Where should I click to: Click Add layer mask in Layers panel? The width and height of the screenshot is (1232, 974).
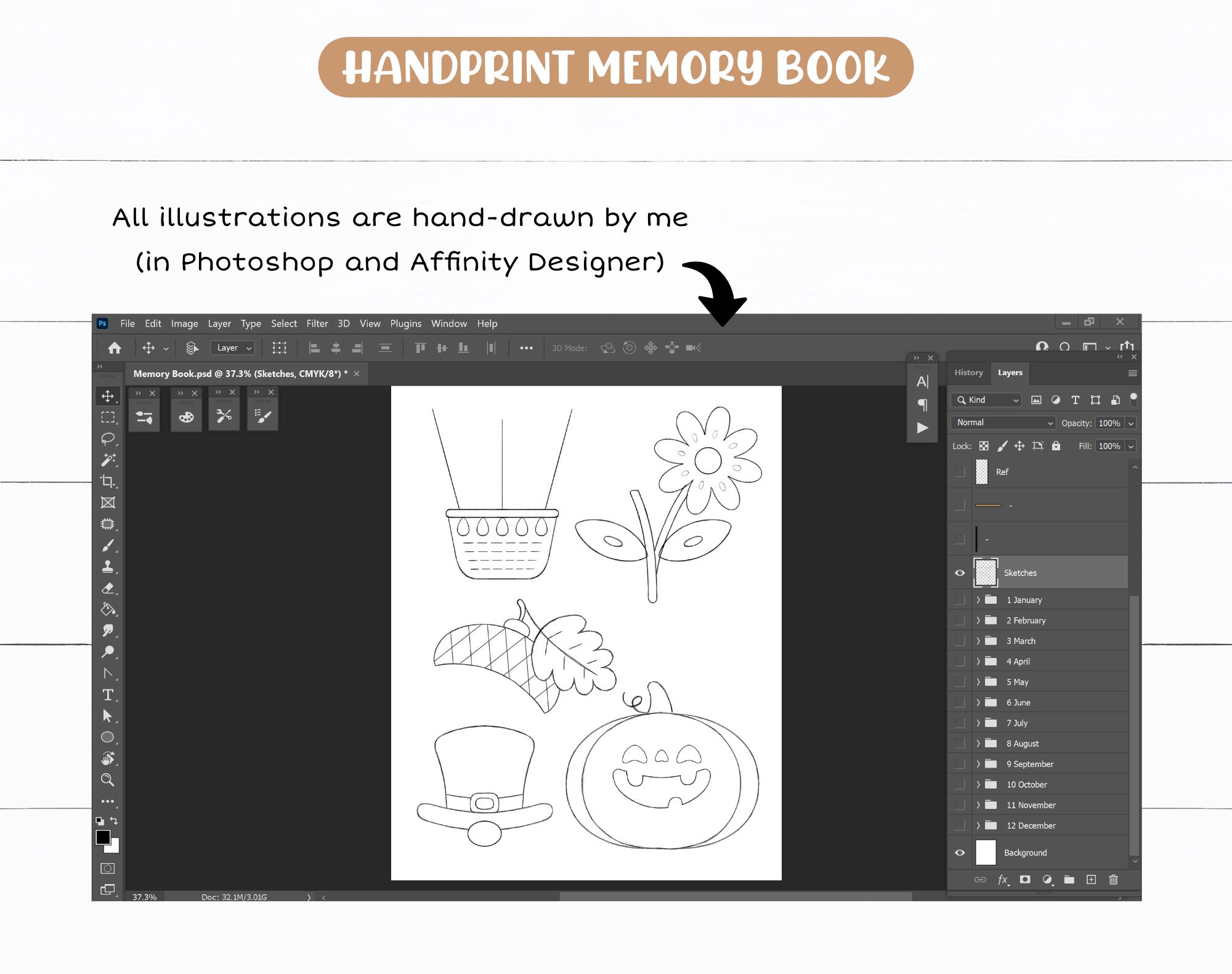coord(1025,880)
